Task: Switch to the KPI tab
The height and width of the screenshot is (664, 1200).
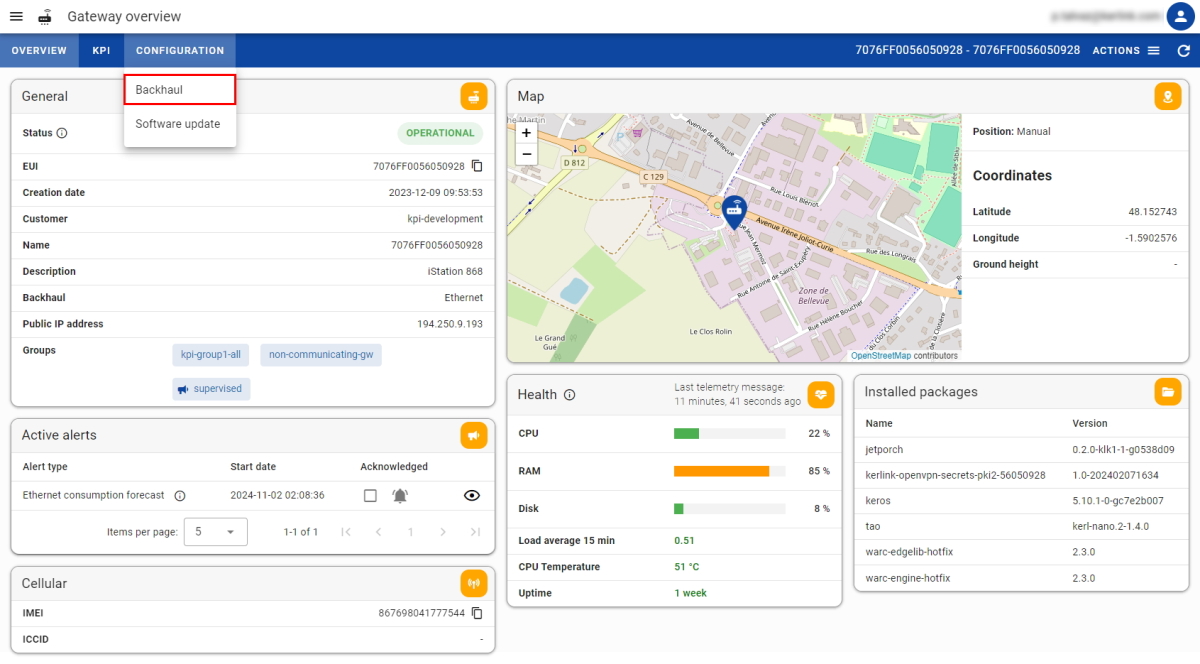Action: (100, 50)
